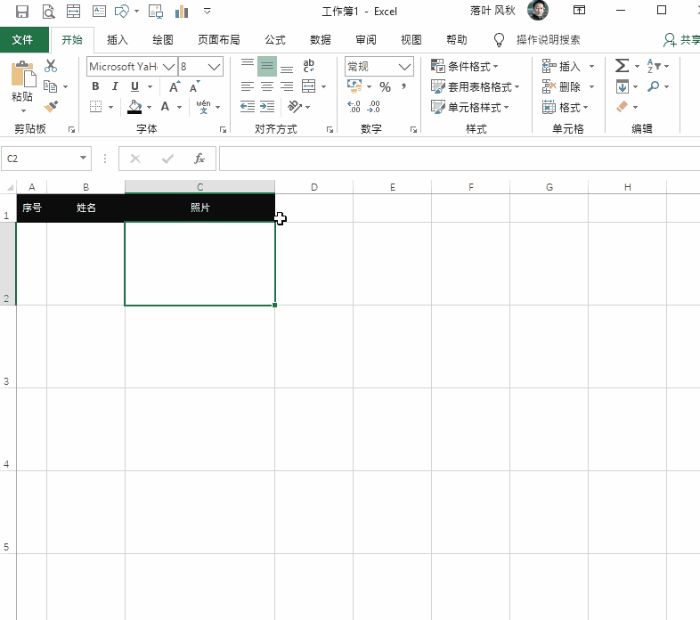Decrease decimal places
700x620 pixels.
coord(374,107)
